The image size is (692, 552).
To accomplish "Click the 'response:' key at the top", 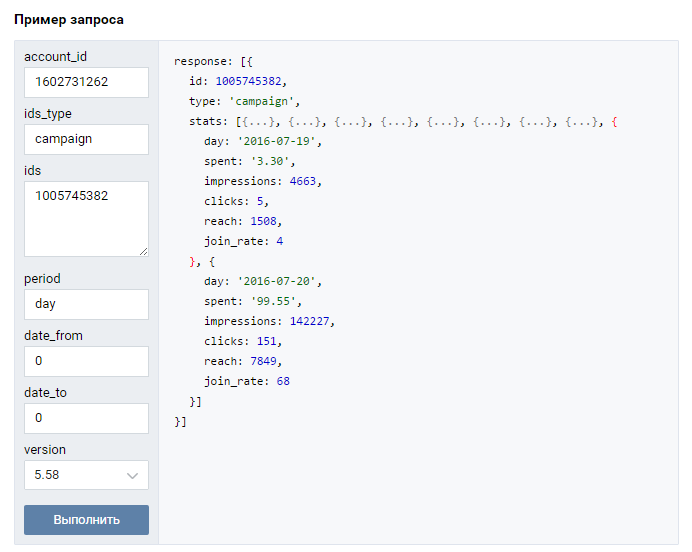I will click(x=203, y=61).
